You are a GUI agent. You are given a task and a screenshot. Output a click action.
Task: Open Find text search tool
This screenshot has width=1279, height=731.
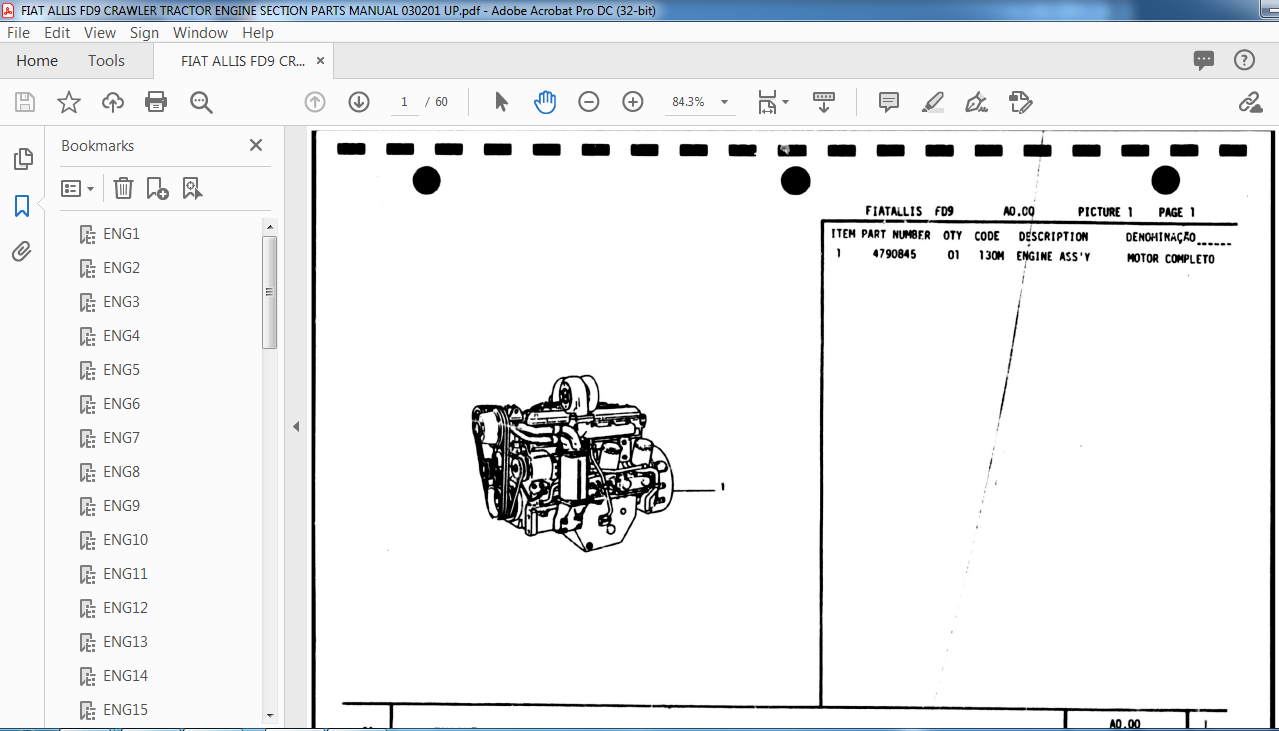point(201,102)
